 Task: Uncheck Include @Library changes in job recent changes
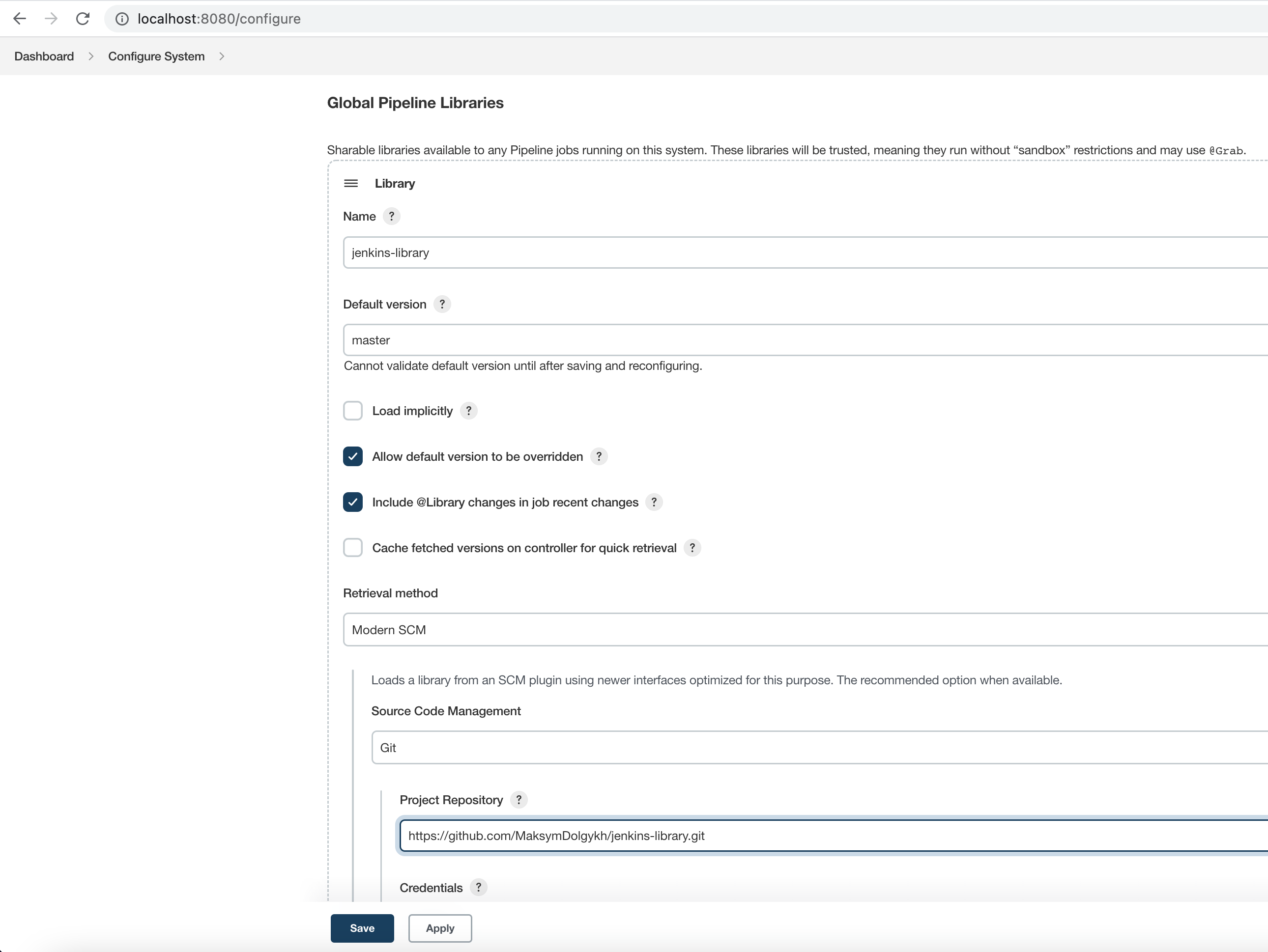(352, 503)
